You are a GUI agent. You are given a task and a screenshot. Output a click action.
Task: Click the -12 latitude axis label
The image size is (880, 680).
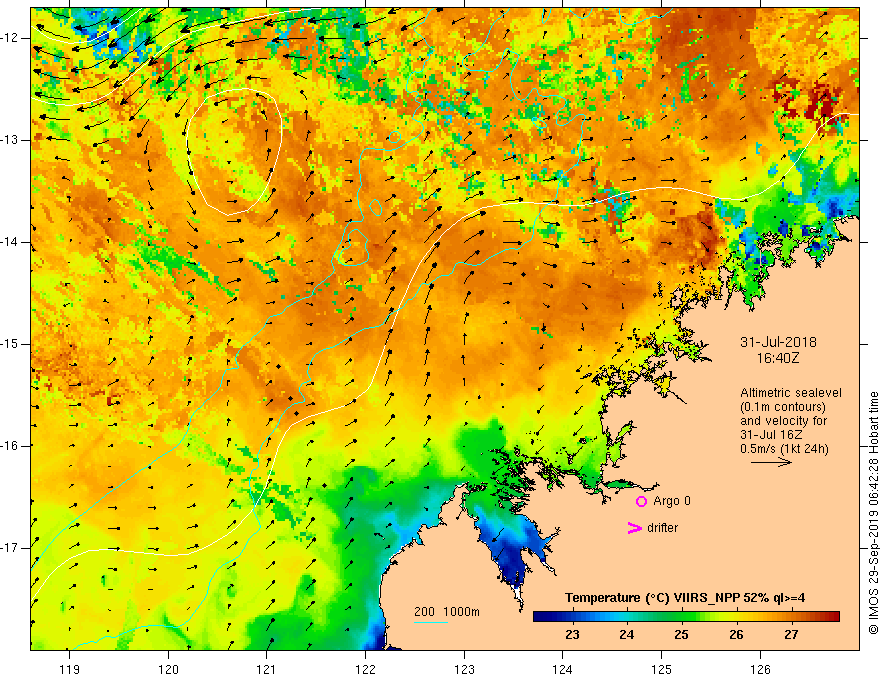10,38
